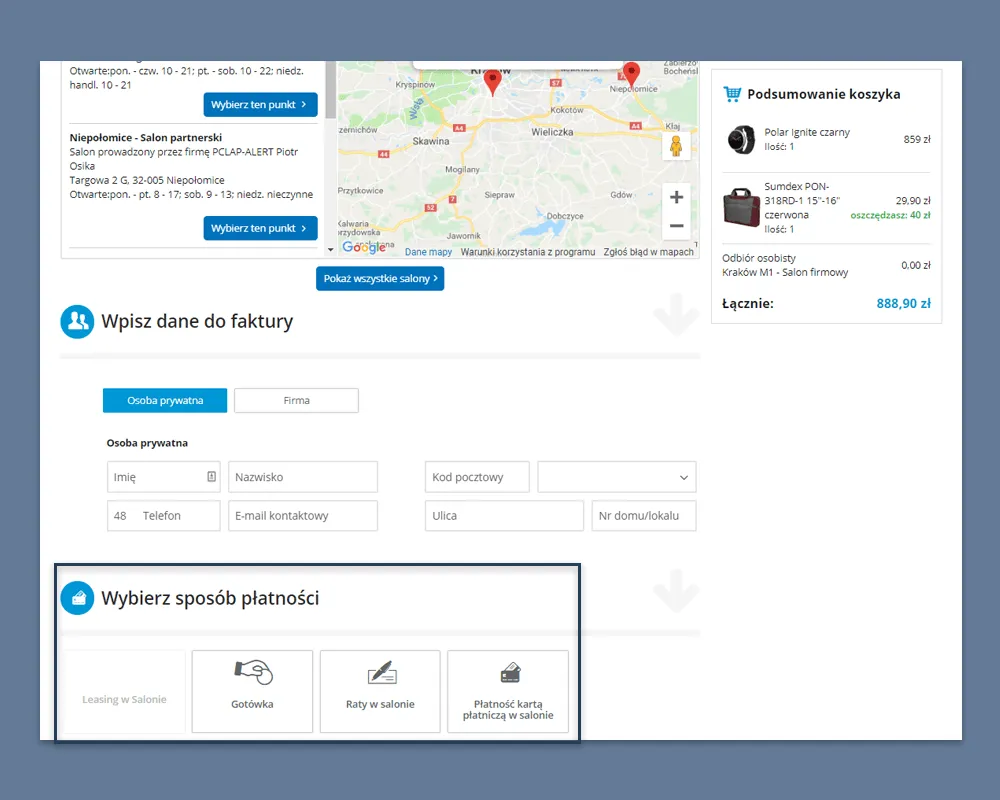Switch to the Firma tab
The width and height of the screenshot is (1000, 800).
296,400
